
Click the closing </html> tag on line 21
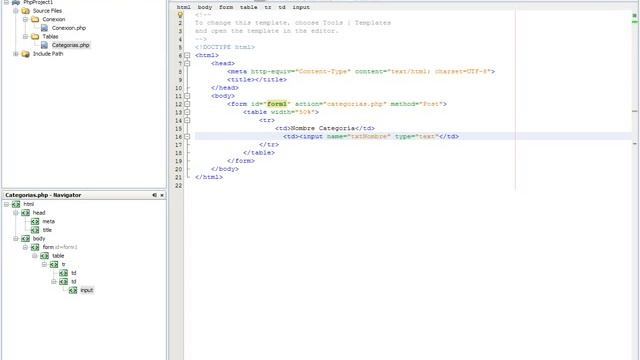coord(209,177)
